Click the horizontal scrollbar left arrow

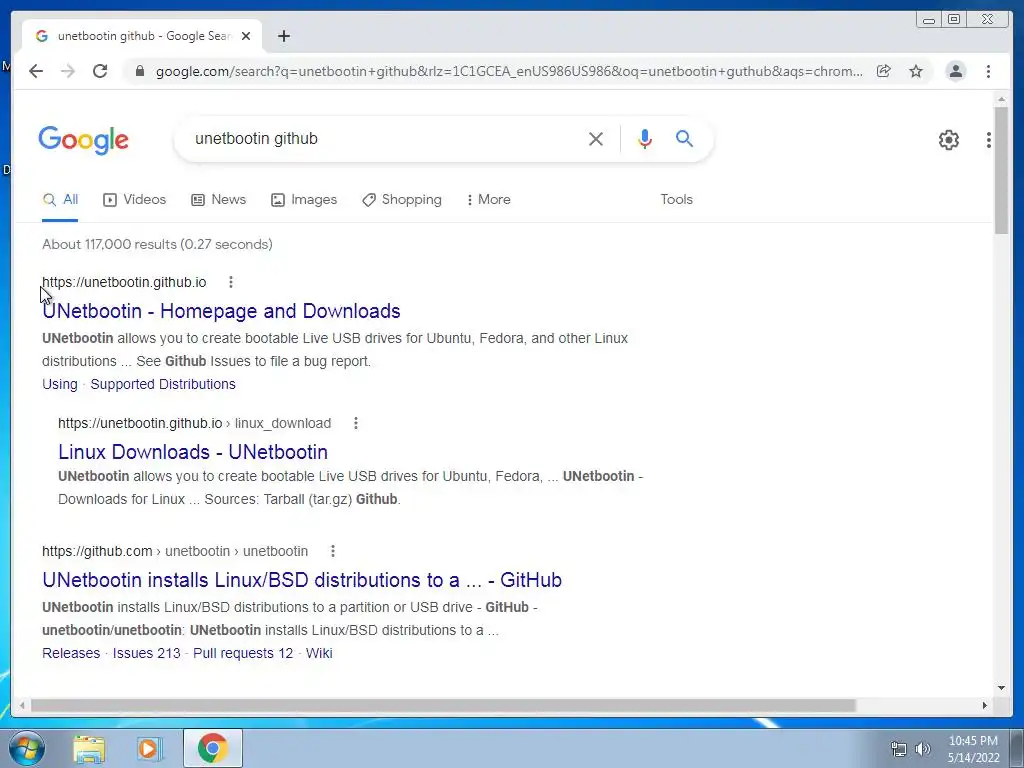point(22,705)
